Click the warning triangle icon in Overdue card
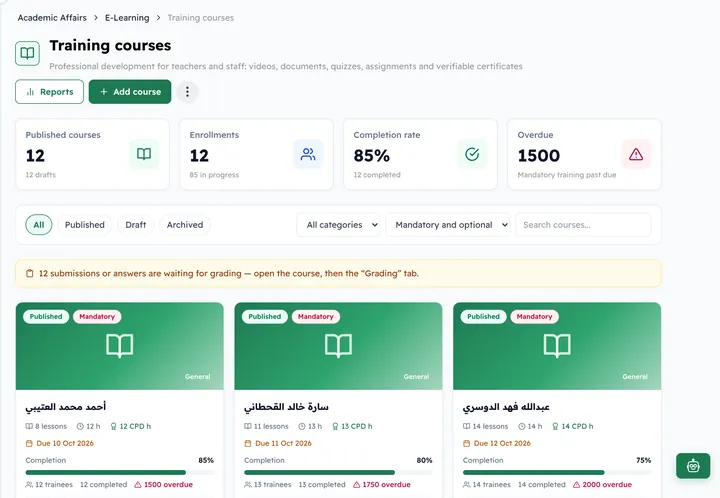Viewport: 720px width, 498px height. tap(636, 154)
